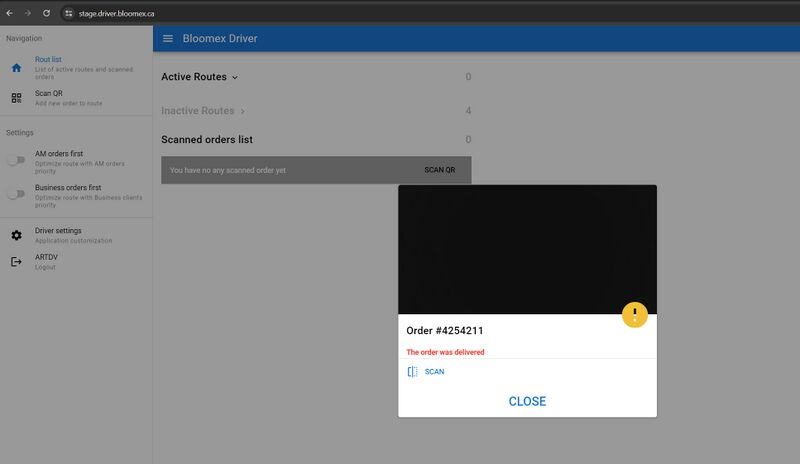Toggle the Business orders first switch

point(16,194)
